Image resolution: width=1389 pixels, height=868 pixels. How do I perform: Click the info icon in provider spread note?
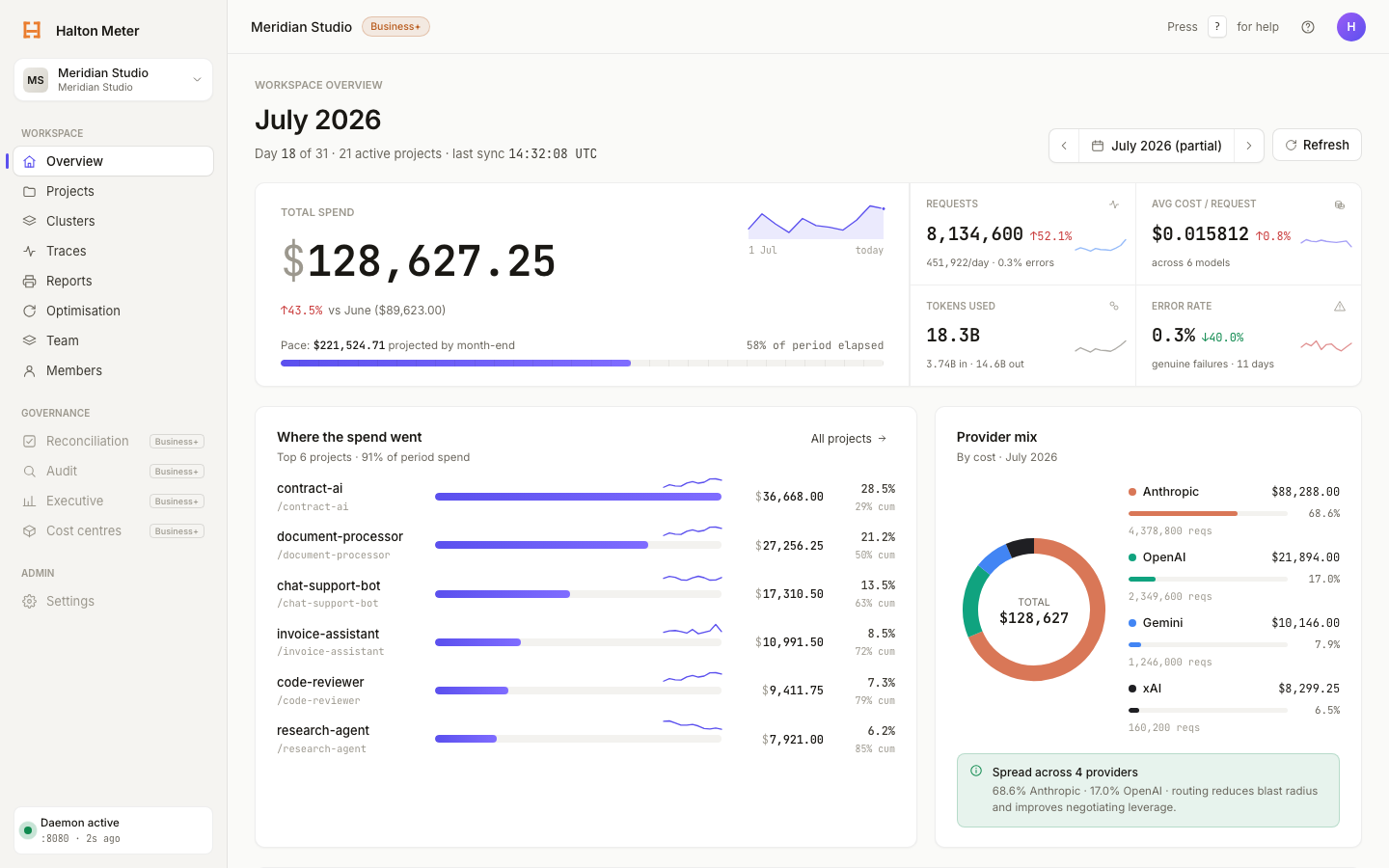pyautogui.click(x=976, y=772)
